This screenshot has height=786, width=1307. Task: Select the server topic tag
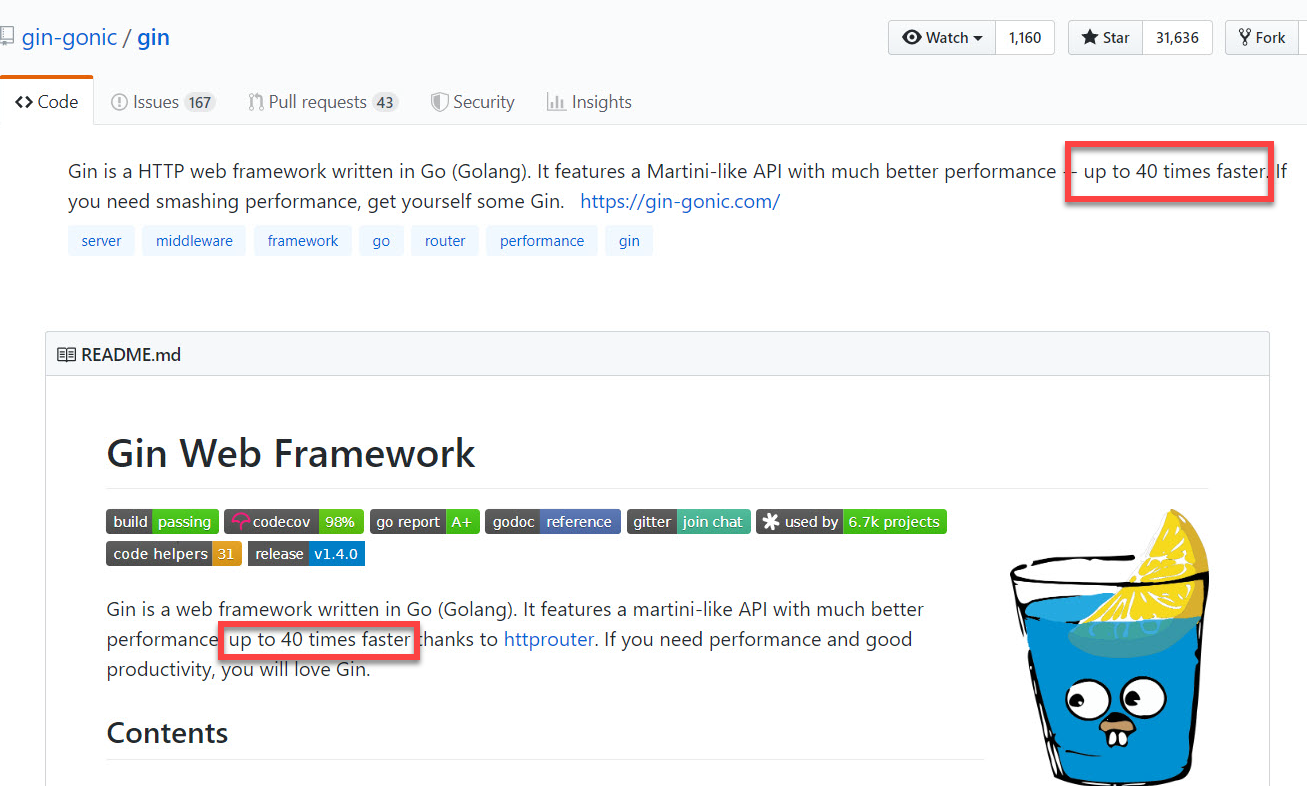pyautogui.click(x=101, y=241)
